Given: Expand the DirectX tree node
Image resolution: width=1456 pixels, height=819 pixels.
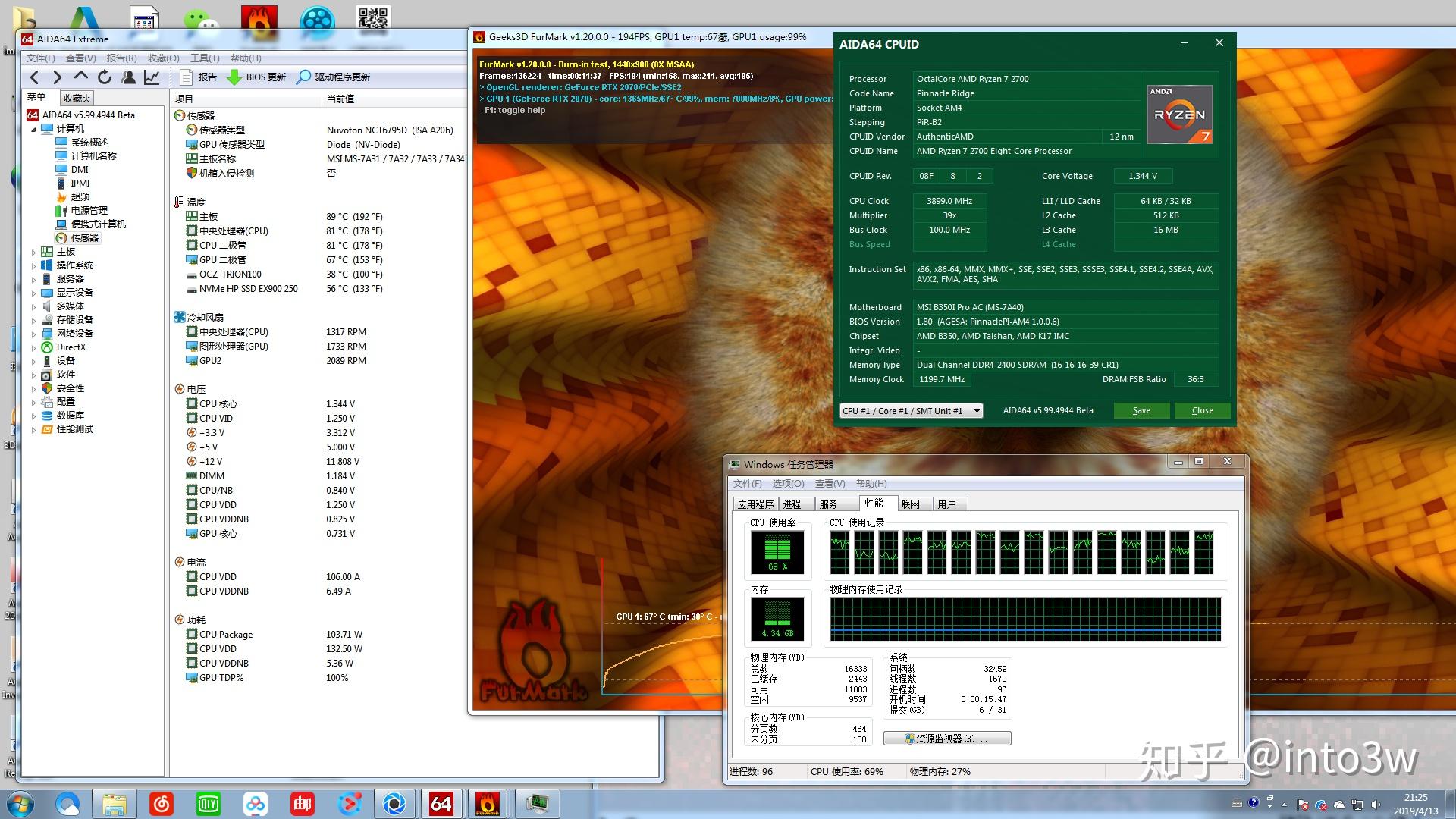Looking at the screenshot, I should (x=33, y=347).
